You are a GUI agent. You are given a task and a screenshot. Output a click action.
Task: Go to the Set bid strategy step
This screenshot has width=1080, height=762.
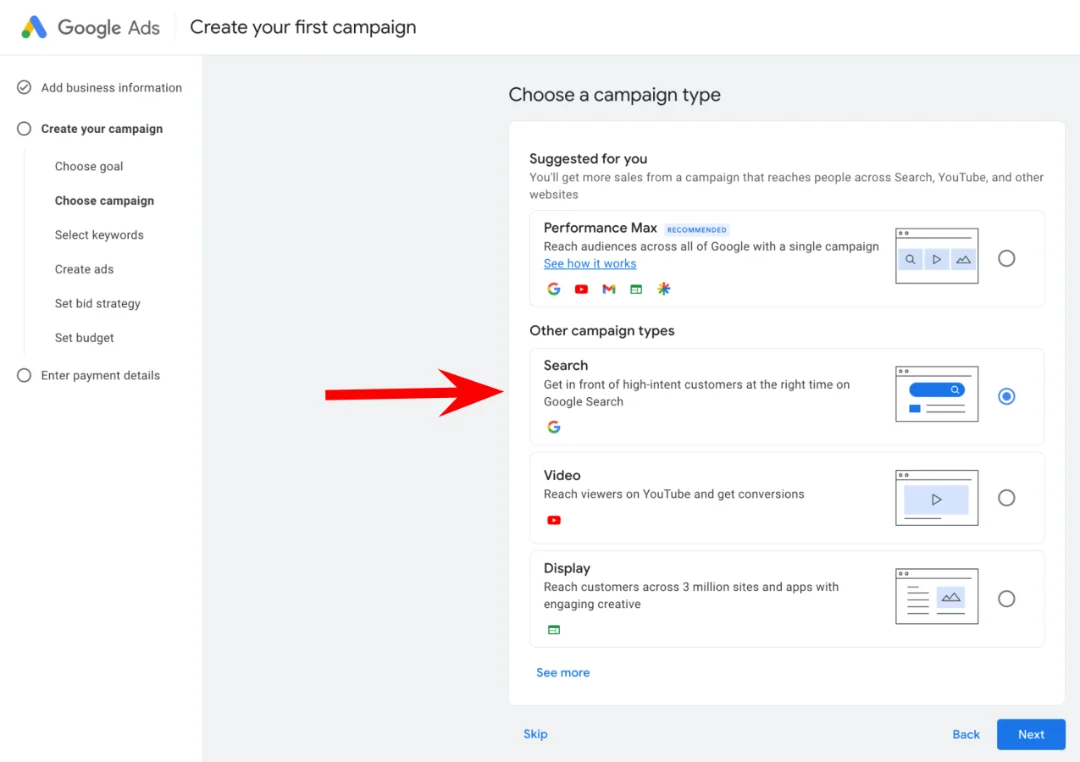98,303
